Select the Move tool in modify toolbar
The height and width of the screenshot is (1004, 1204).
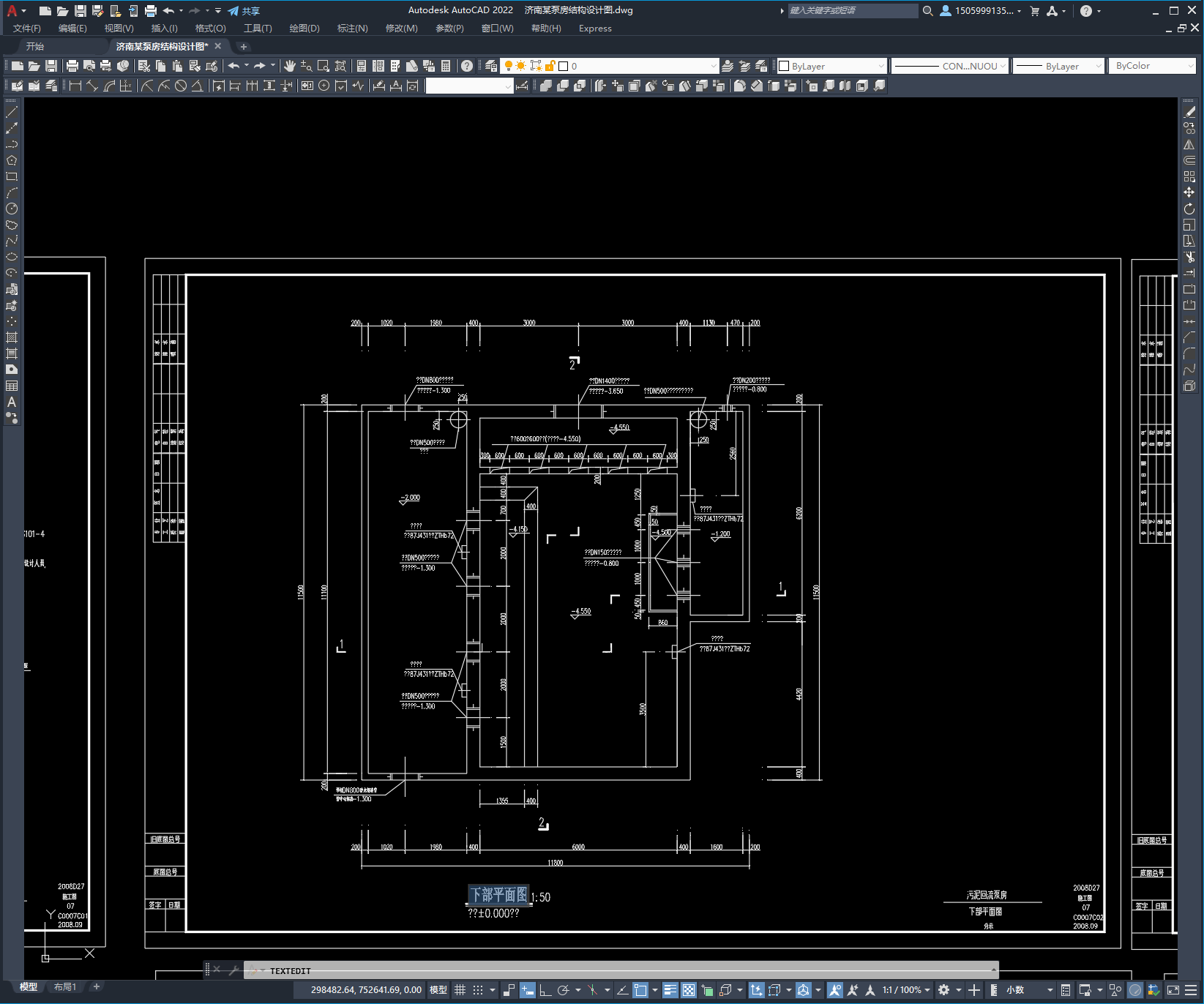point(1189,192)
